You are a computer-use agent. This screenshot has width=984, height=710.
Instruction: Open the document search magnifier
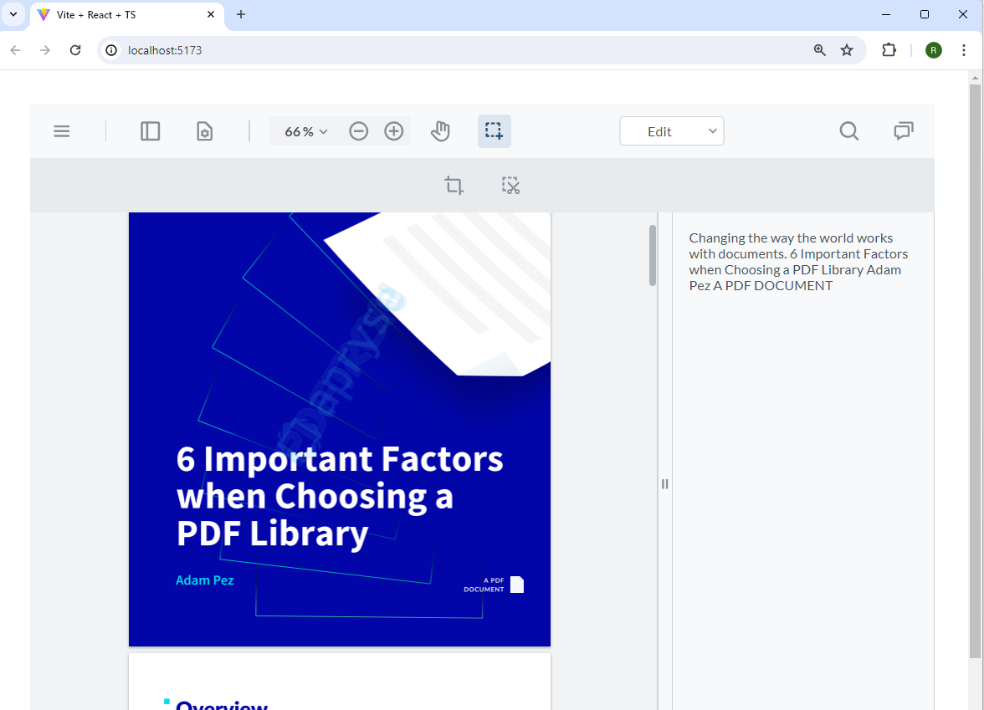(x=849, y=131)
